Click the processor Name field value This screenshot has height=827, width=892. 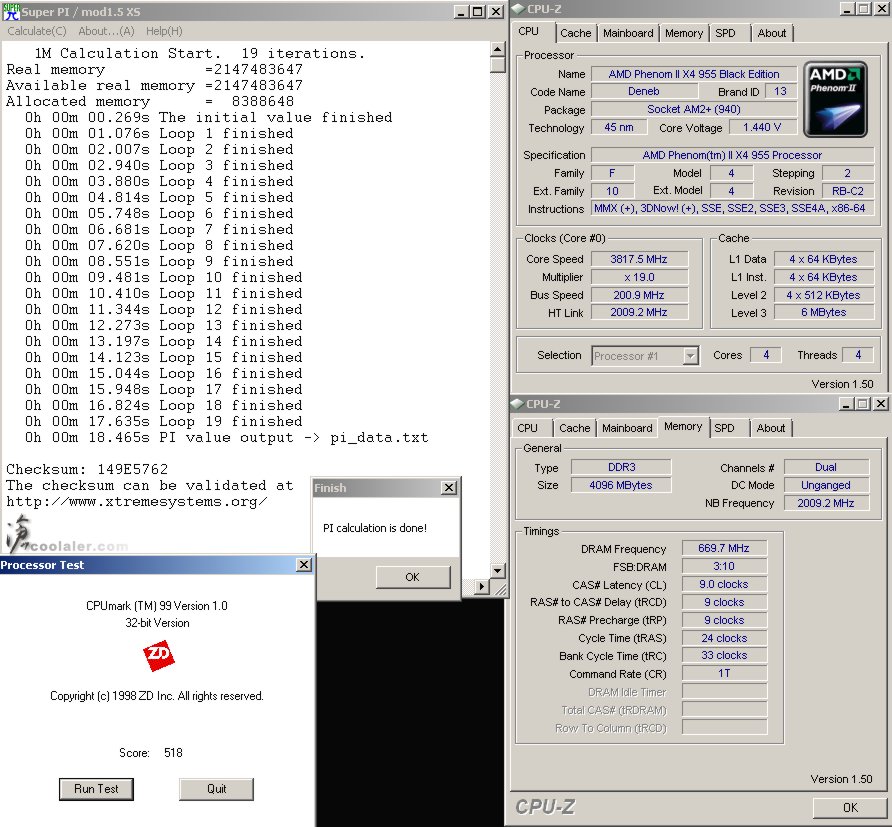[693, 74]
